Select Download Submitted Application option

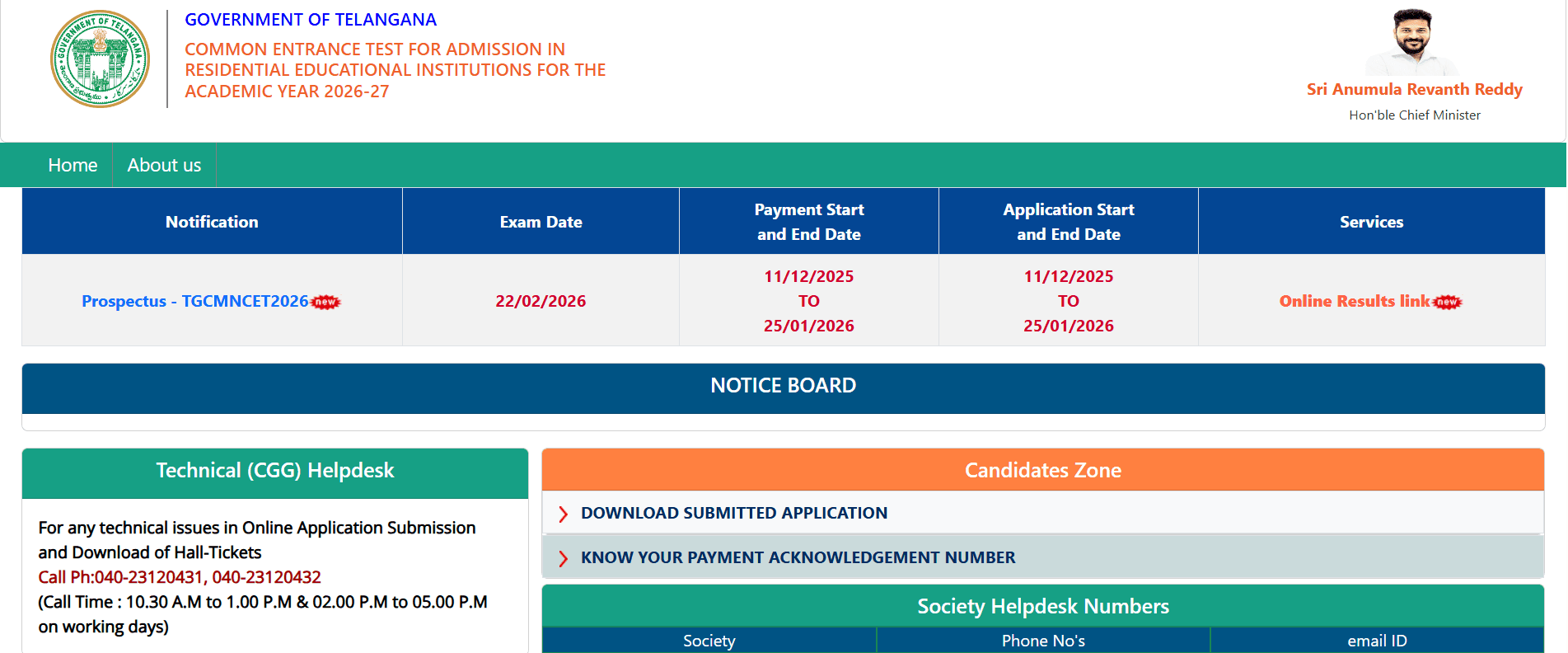pos(733,513)
